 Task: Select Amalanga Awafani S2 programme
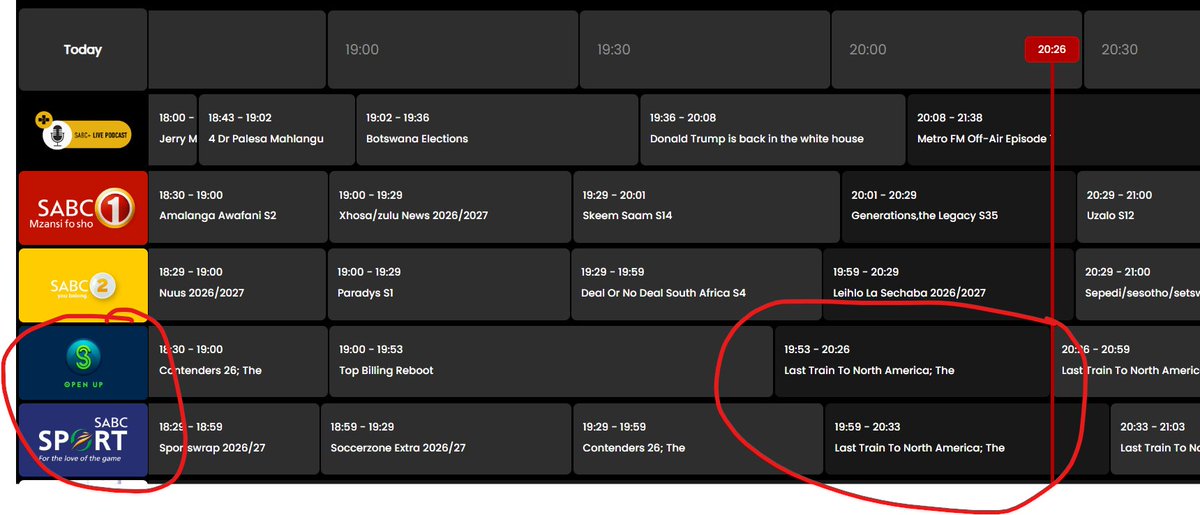coord(238,207)
